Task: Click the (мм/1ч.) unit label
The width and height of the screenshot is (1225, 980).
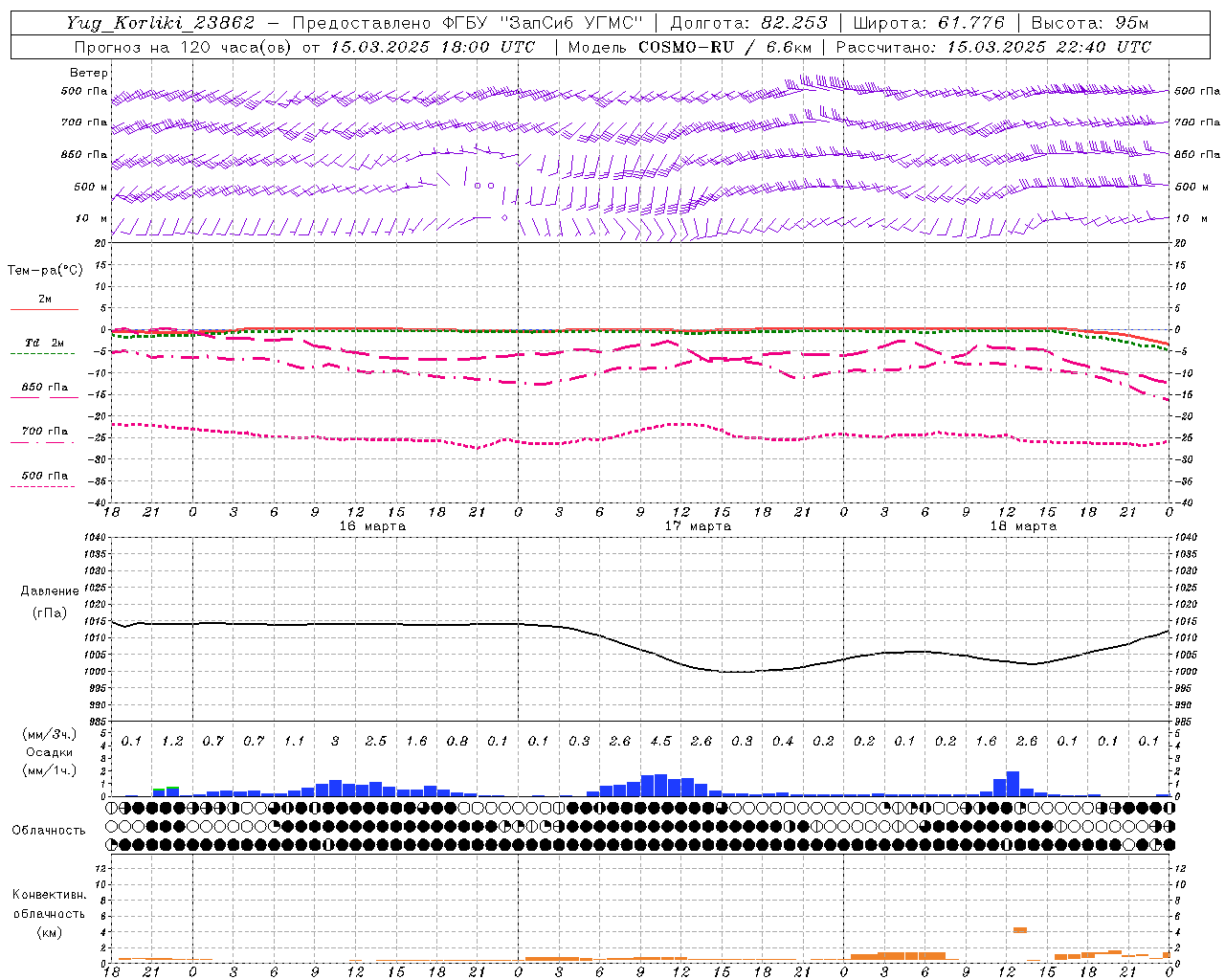Action: point(49,771)
